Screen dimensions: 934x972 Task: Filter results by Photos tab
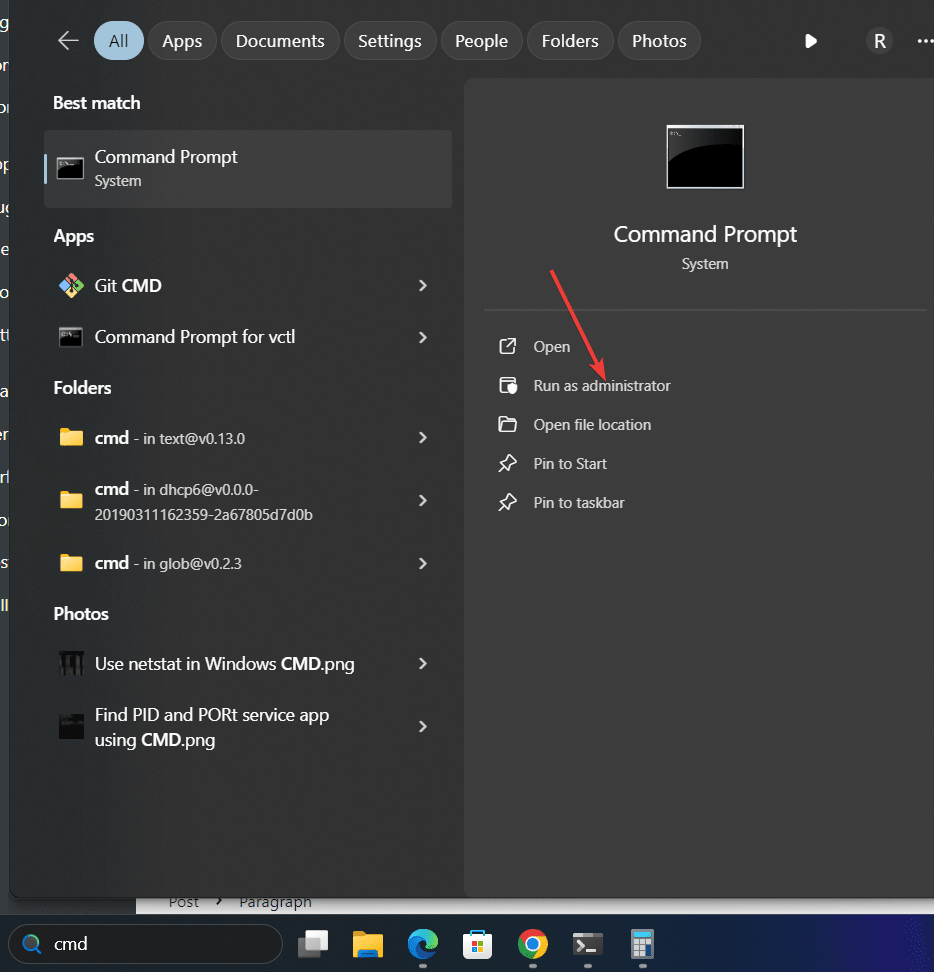coord(659,41)
